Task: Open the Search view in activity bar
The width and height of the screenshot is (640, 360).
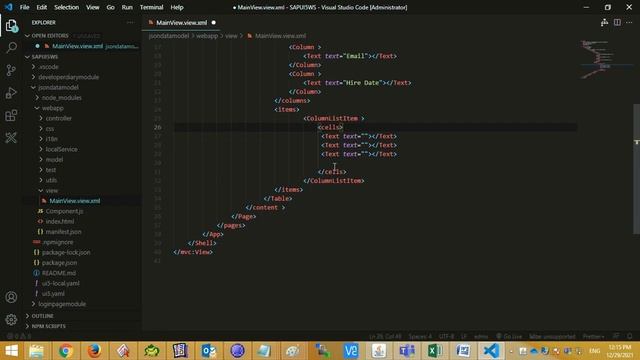Action: [11, 48]
